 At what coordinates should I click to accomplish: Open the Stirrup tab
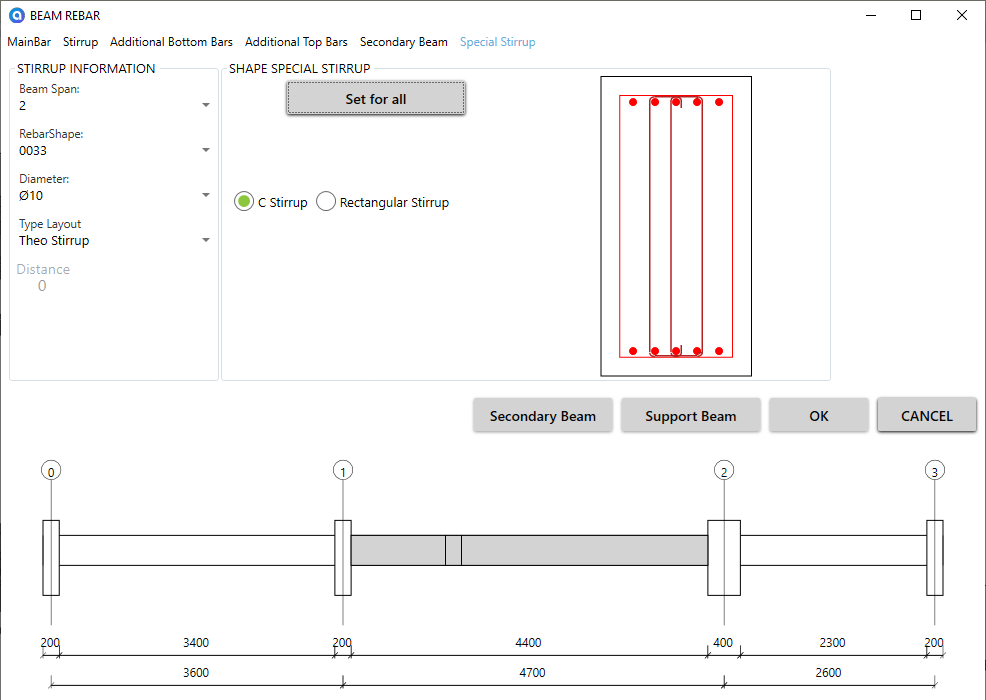point(80,42)
